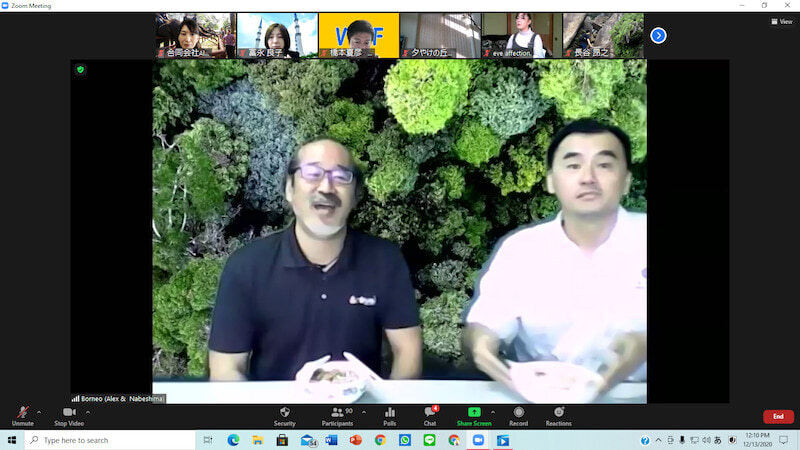The width and height of the screenshot is (800, 450).
Task: Open the View layout menu
Action: (780, 20)
